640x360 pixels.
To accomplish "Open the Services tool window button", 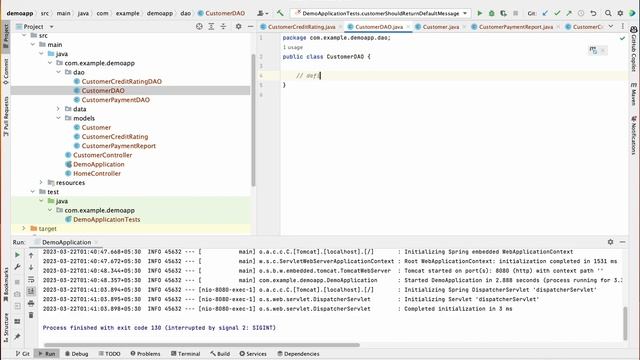I will point(253,354).
